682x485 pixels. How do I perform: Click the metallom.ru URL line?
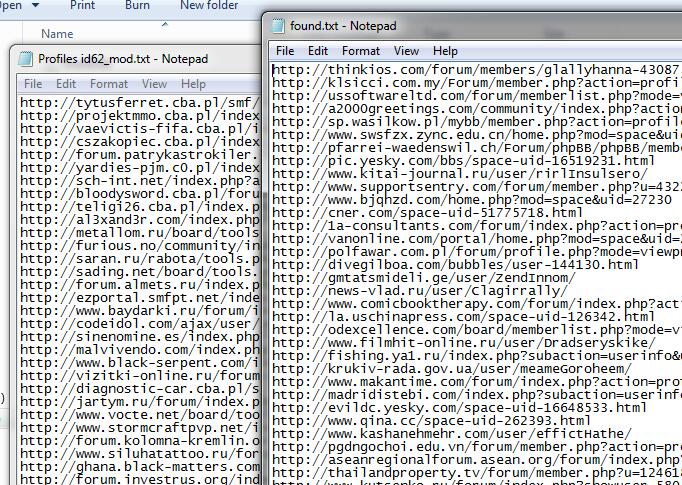point(140,233)
